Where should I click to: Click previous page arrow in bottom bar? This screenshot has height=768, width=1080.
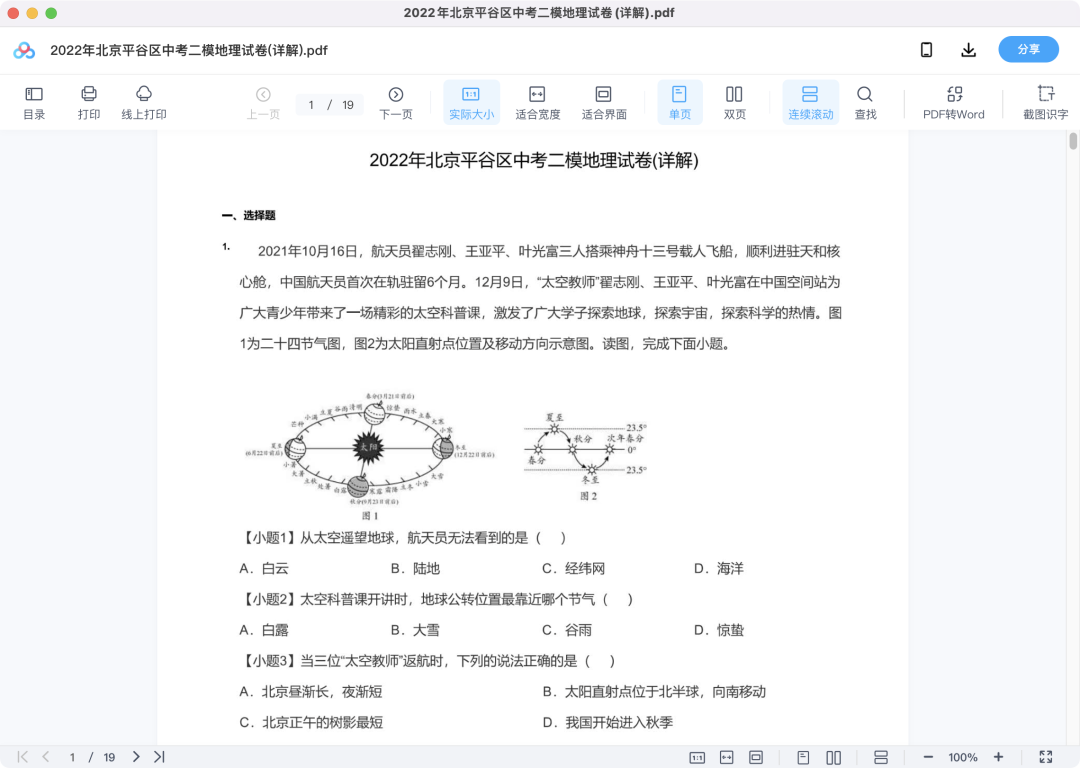point(45,757)
